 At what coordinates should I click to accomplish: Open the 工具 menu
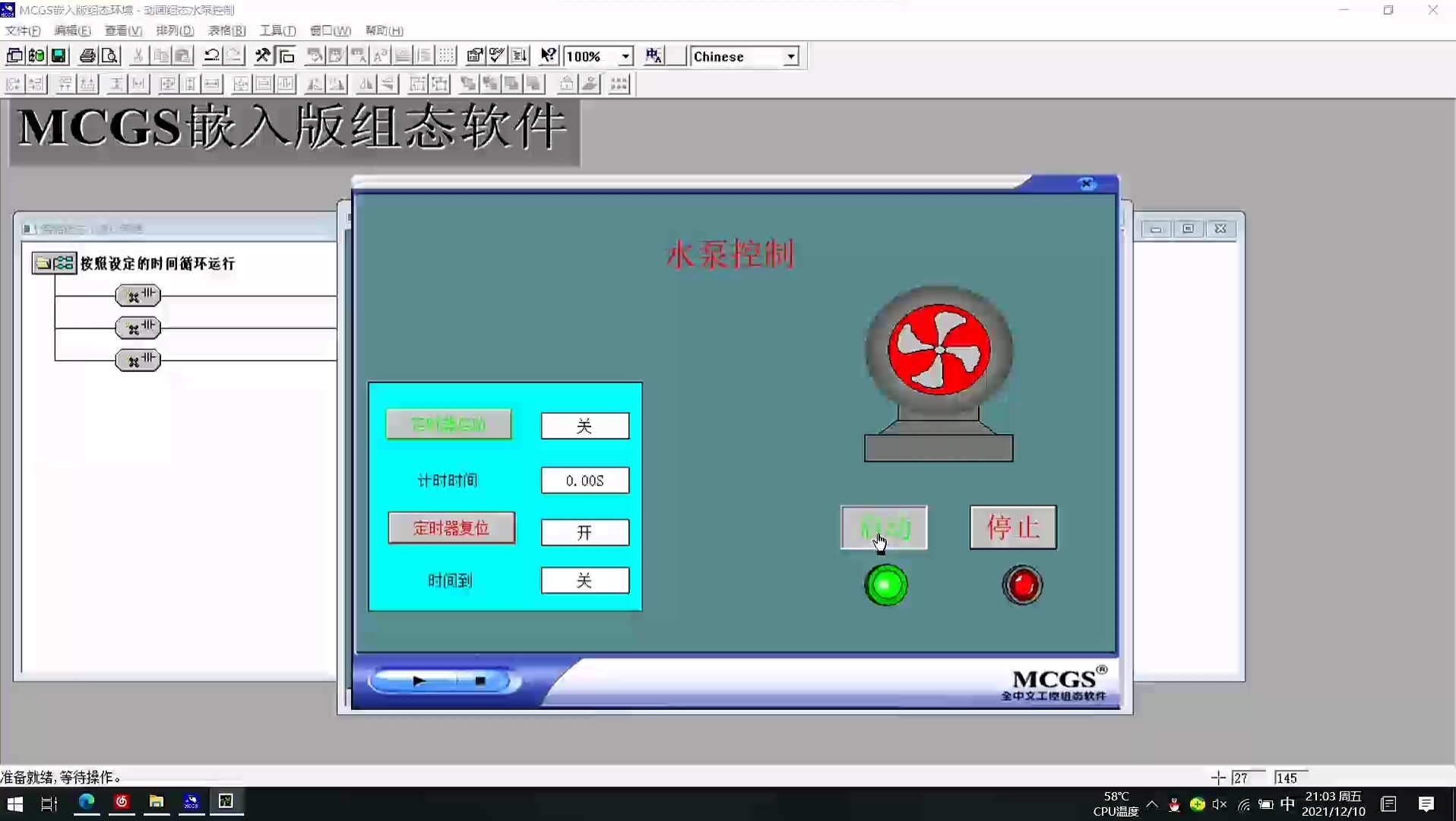[x=276, y=30]
